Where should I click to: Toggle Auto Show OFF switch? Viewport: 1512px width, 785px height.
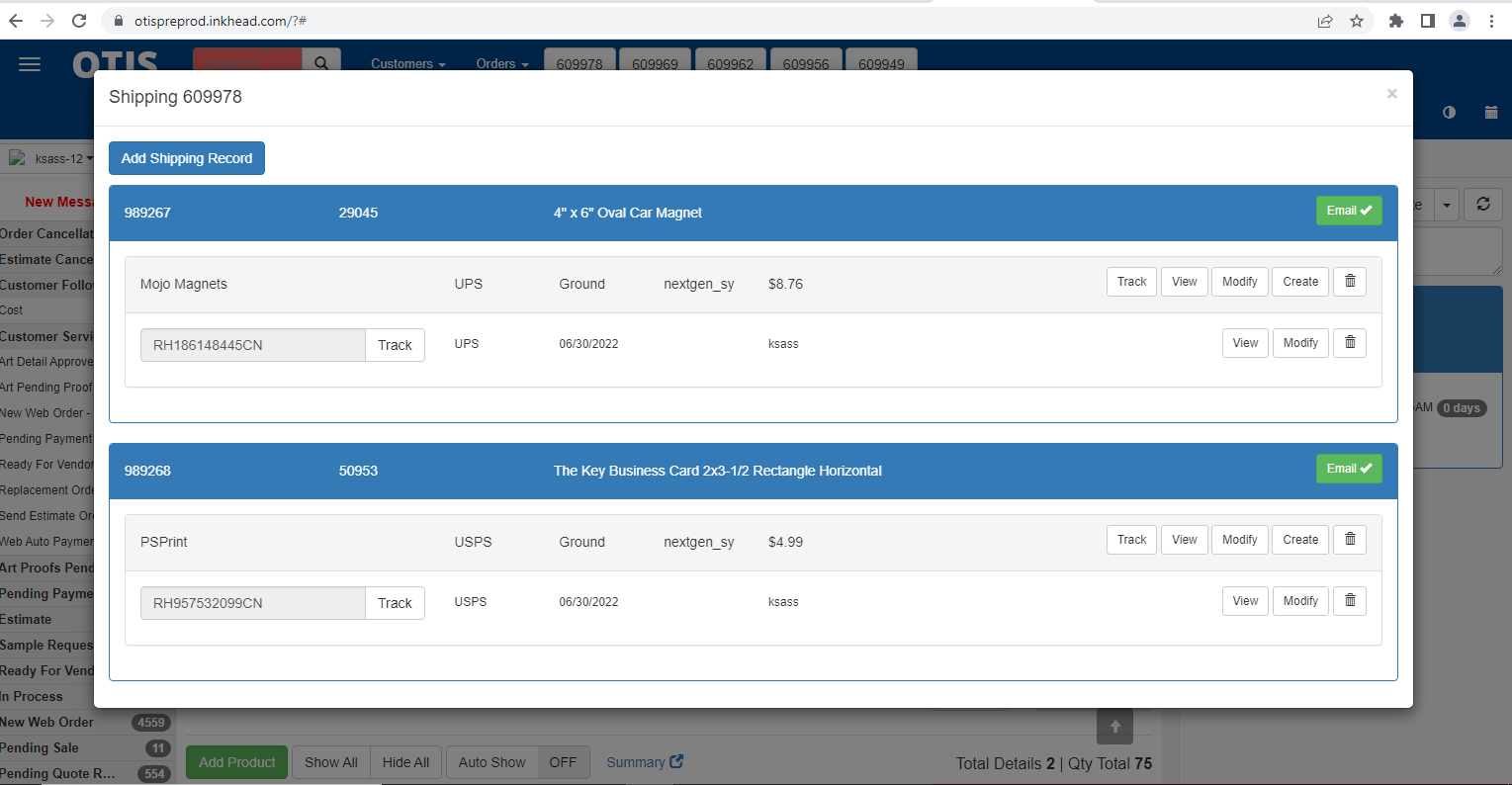(x=563, y=762)
